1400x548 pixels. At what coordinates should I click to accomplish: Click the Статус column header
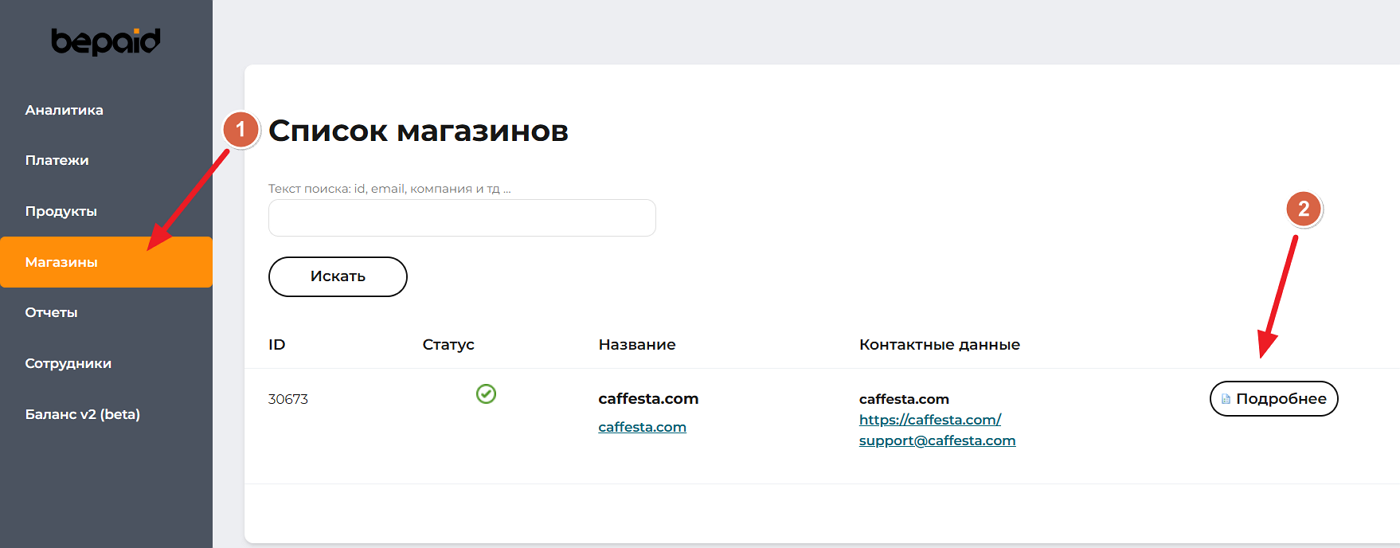tap(448, 345)
